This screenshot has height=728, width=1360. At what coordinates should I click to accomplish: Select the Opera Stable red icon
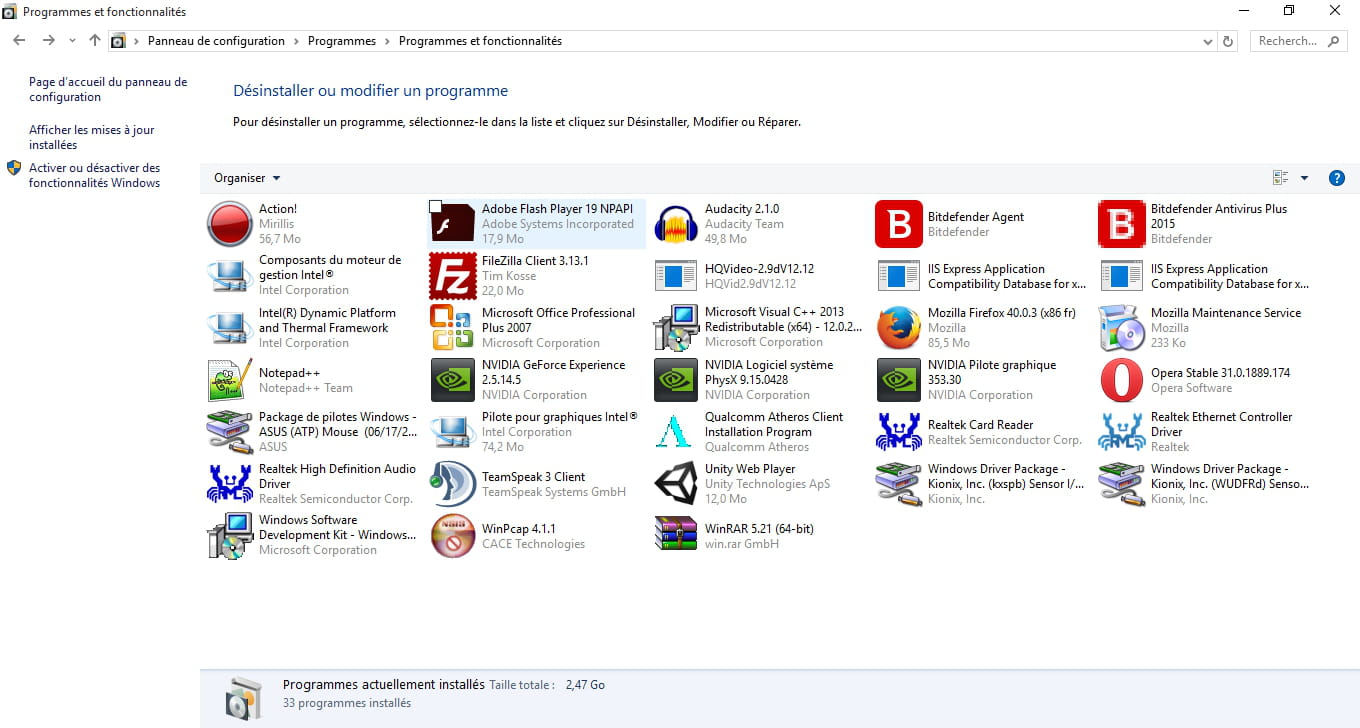tap(1121, 380)
